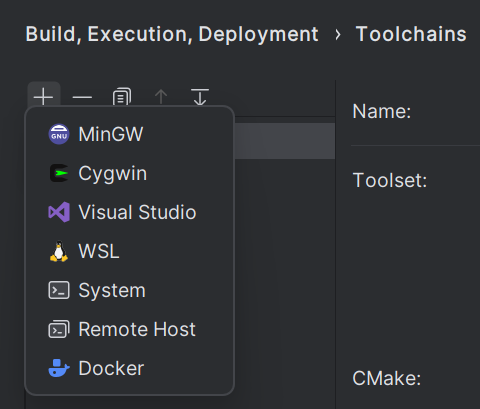Select Visual Studio toolchain entry
Screen dimensions: 480x409
[x=130, y=212]
